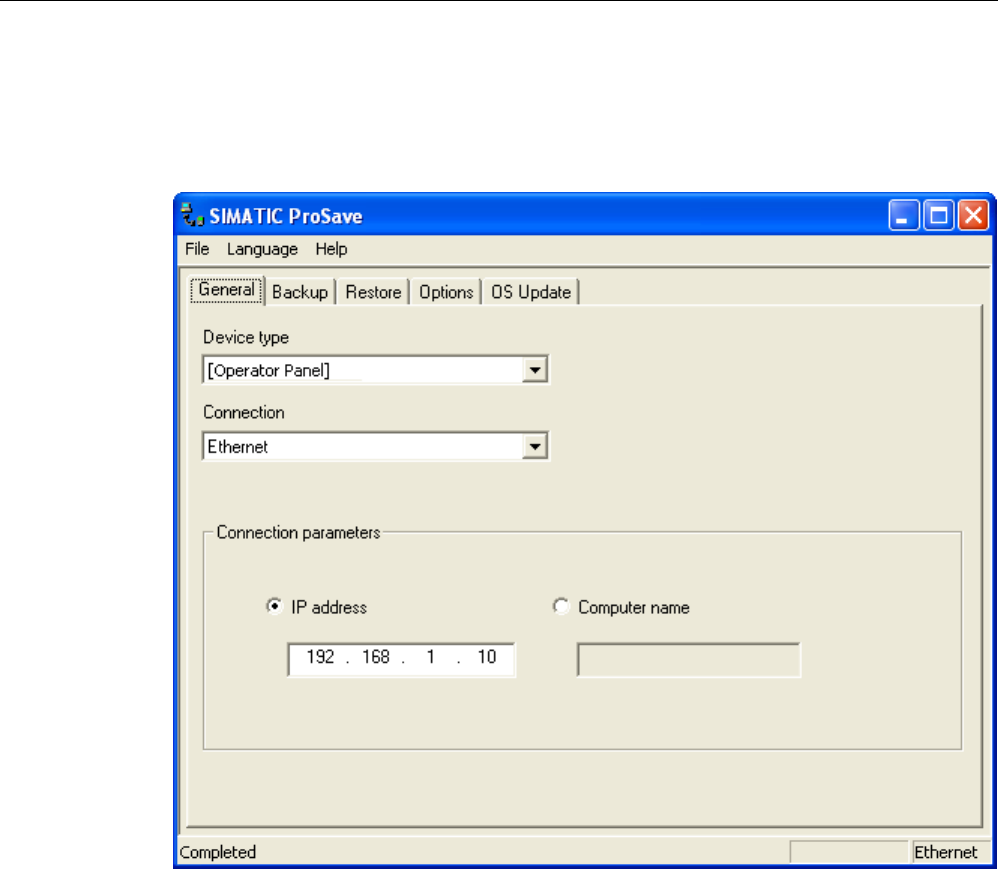
Task: Select the General tab
Action: [x=226, y=290]
